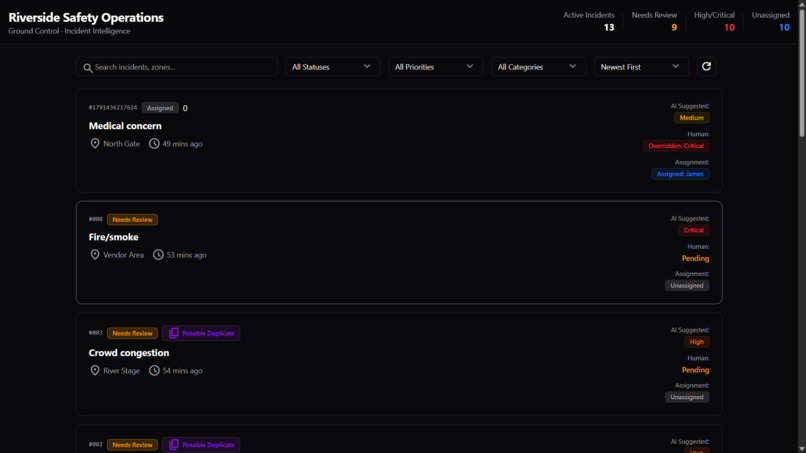Click incident ID #1791436217624
This screenshot has width=806, height=453.
113,107
